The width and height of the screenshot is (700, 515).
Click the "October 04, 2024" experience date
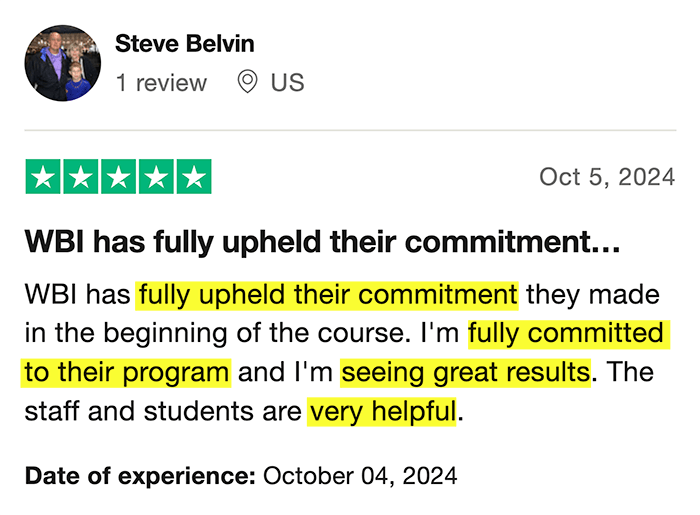coord(361,474)
